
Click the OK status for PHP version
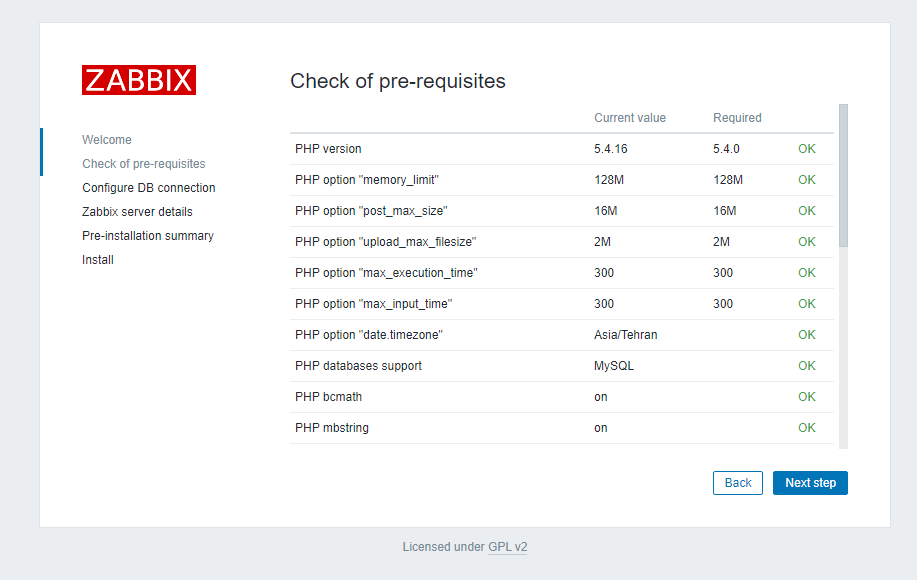807,149
